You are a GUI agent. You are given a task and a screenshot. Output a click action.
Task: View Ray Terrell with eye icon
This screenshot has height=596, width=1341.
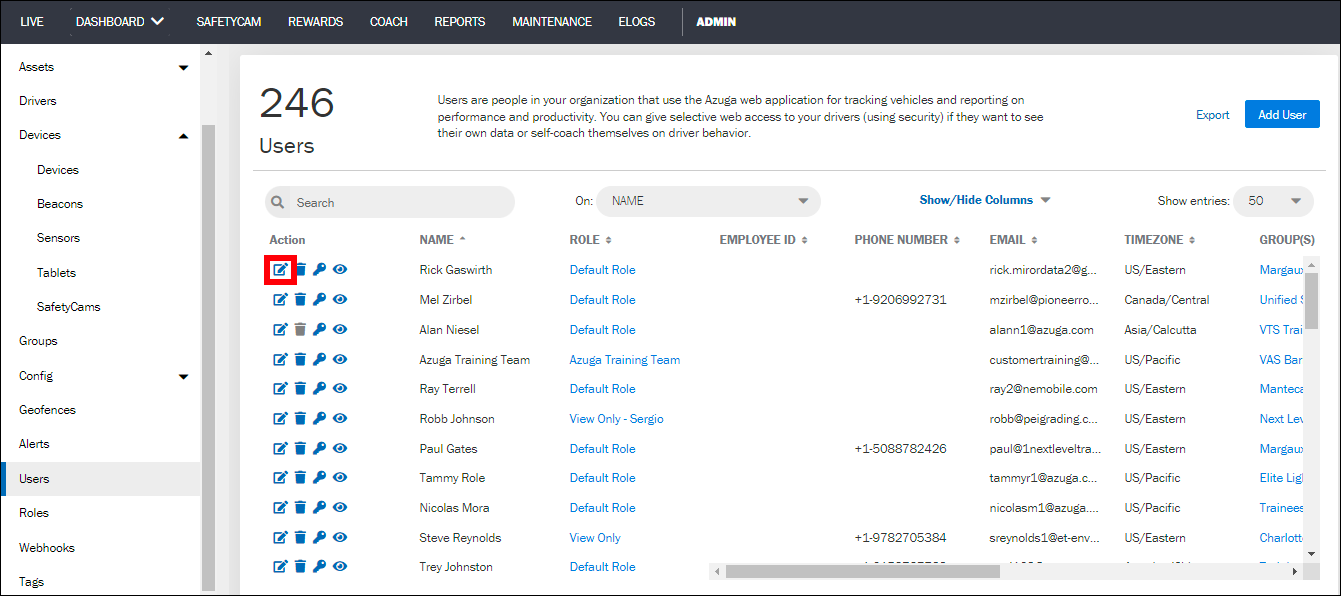[340, 389]
